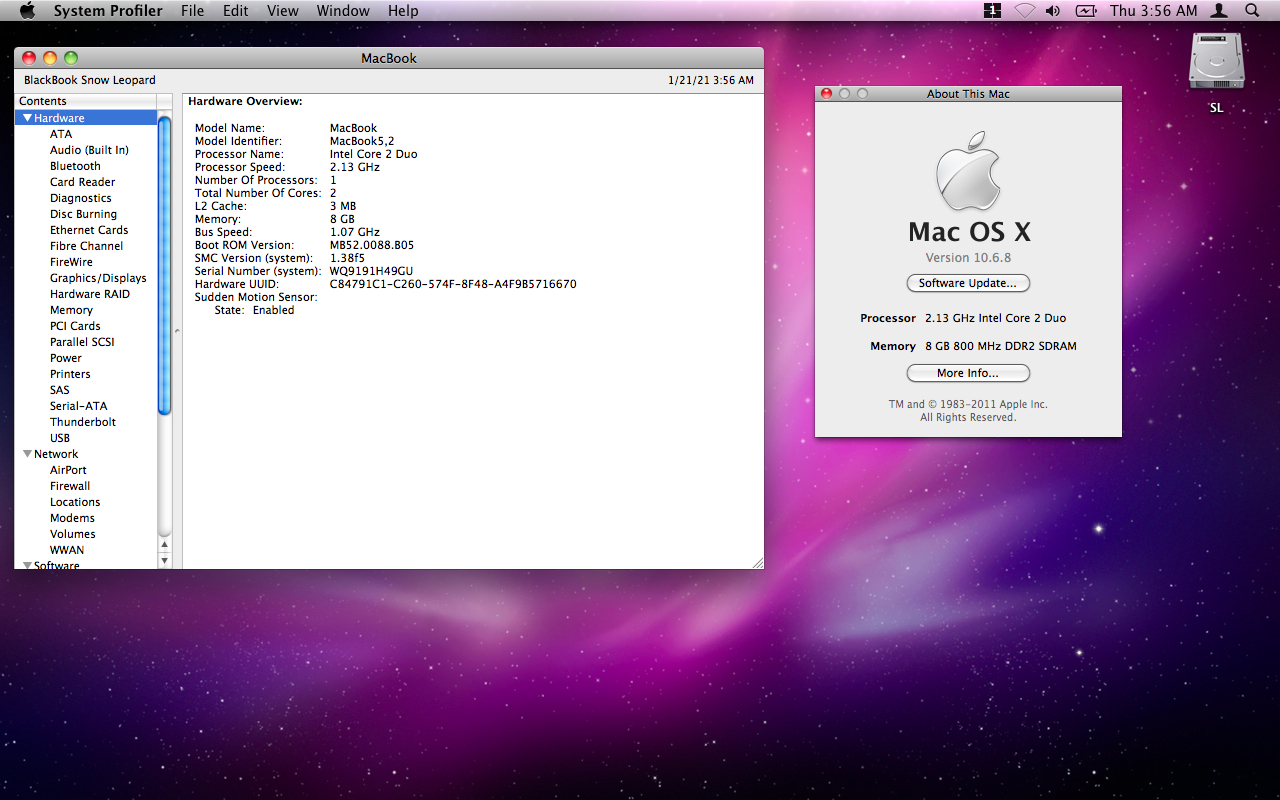
Task: Select Diagnostics in sidebar
Action: 81,198
